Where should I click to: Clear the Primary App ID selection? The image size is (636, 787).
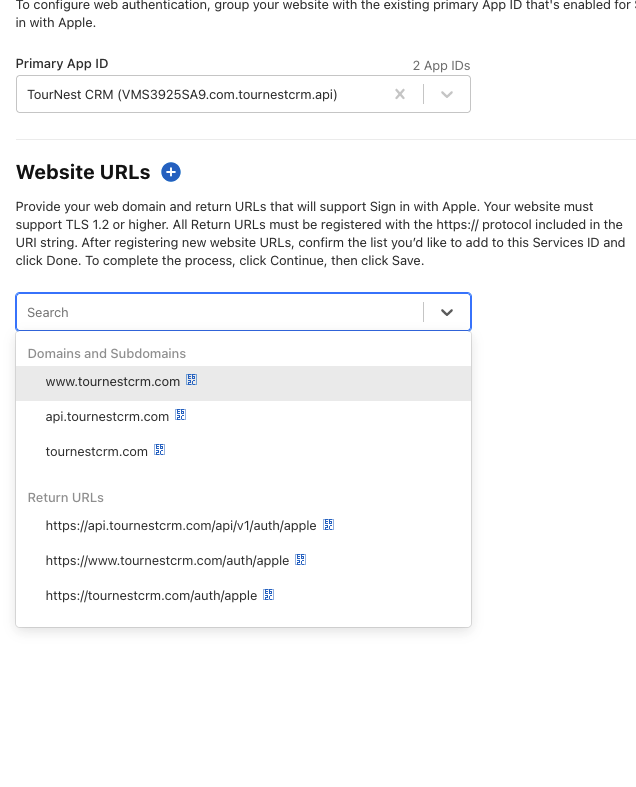coord(400,94)
